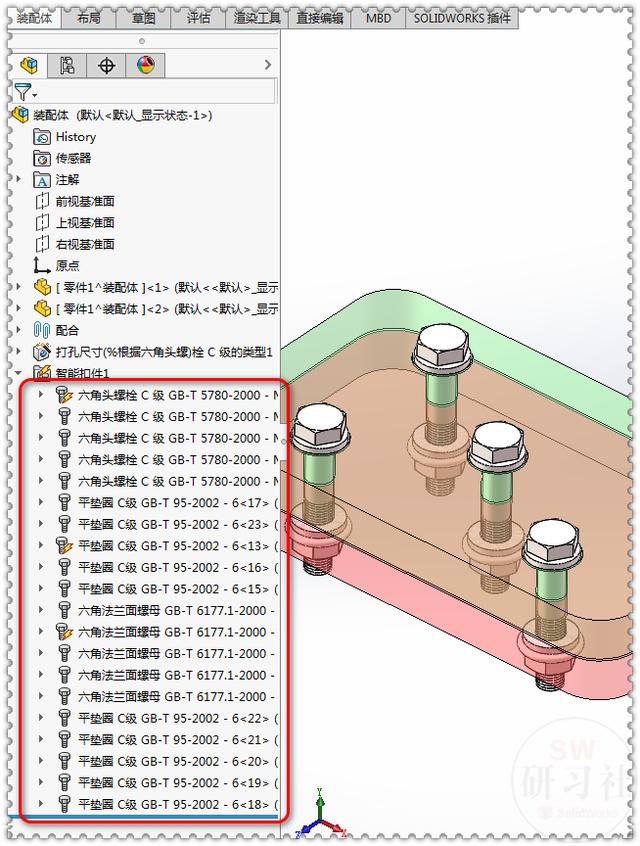This screenshot has height=846, width=640.
Task: Click the rearmost hex bolt head in the model
Action: (442, 344)
